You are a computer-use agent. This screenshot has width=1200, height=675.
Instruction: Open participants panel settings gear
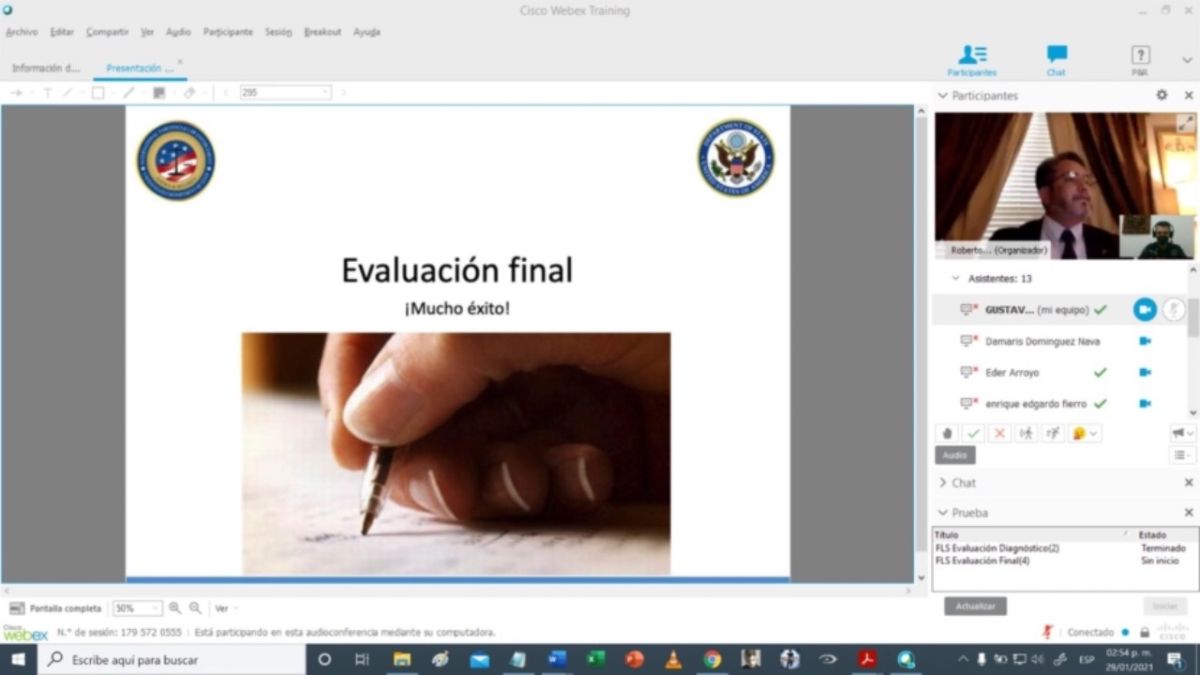[1161, 95]
